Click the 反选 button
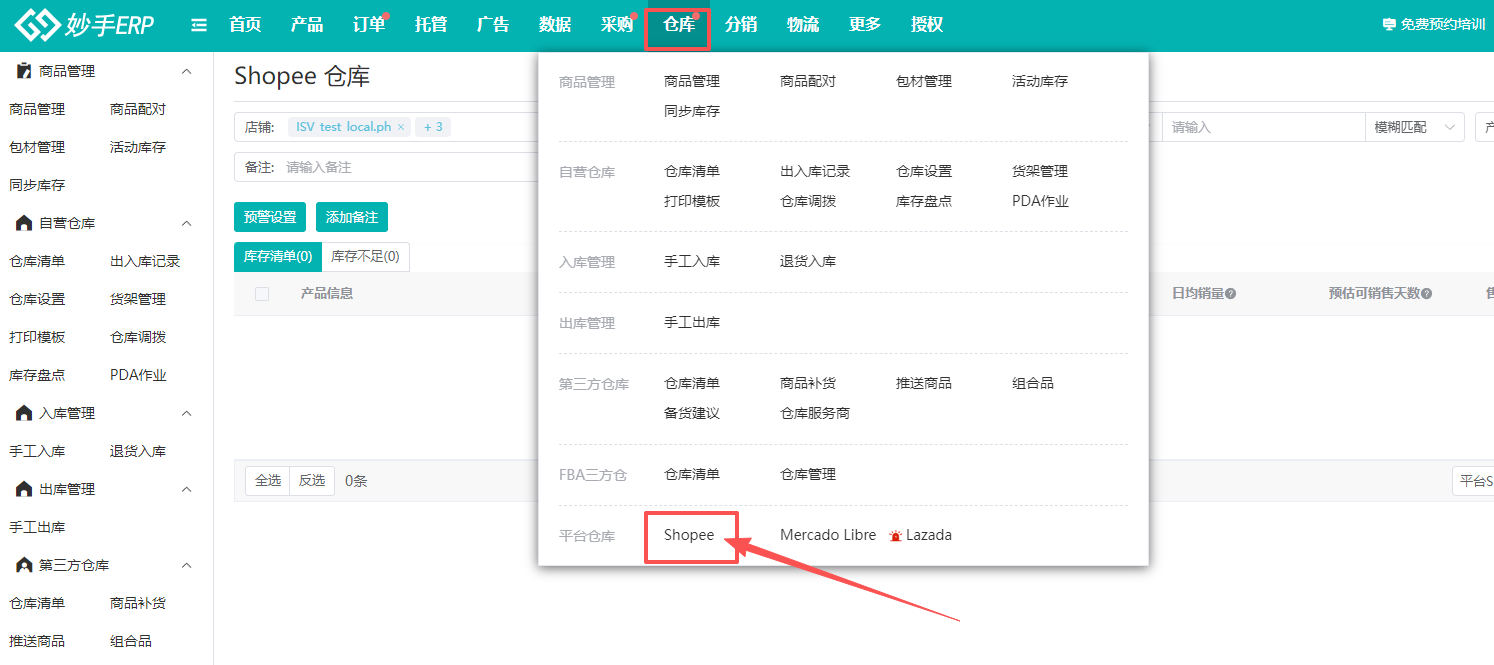This screenshot has height=665, width=1494. pyautogui.click(x=312, y=481)
